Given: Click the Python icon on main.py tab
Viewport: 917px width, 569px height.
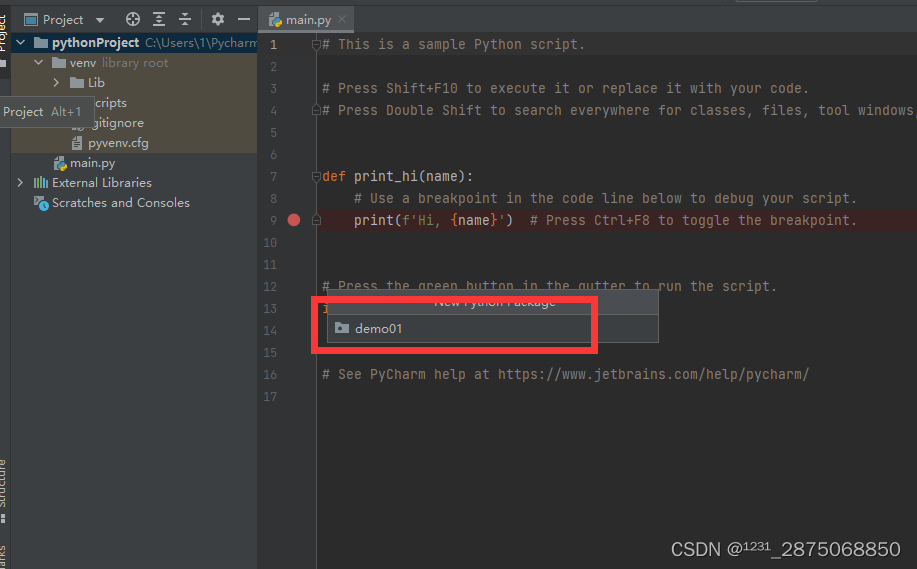Looking at the screenshot, I should (x=275, y=20).
